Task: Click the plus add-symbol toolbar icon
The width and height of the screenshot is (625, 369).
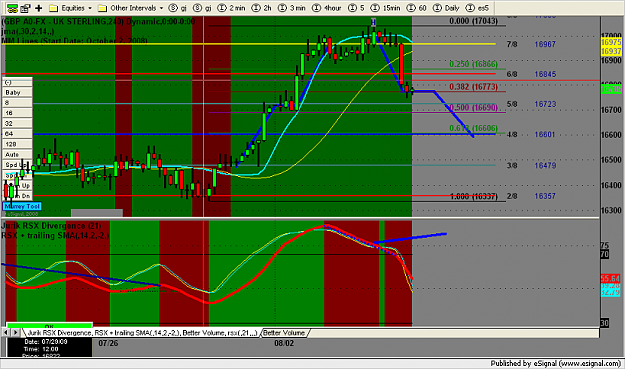Action: click(39, 8)
